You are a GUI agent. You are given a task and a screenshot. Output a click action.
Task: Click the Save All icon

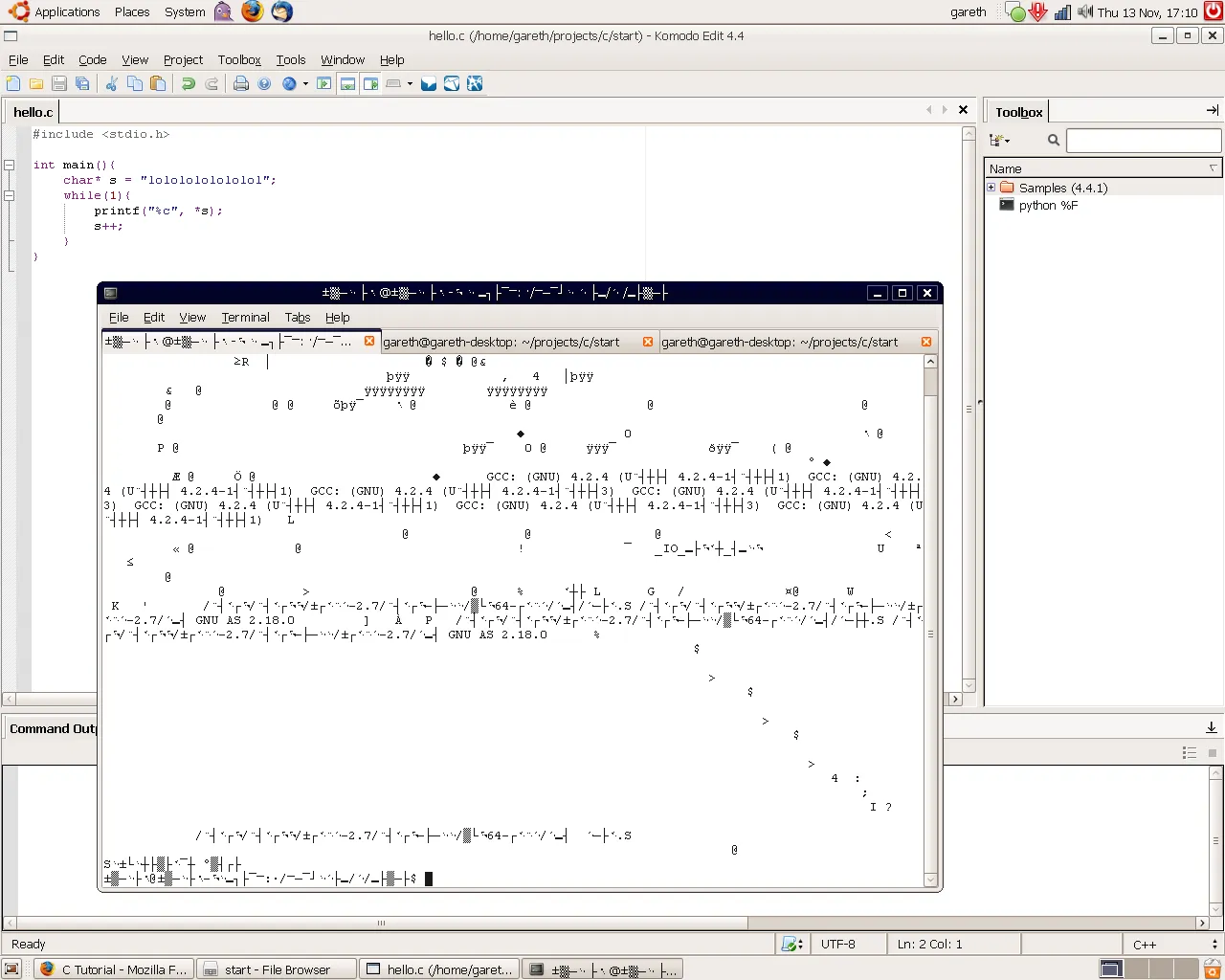82,84
